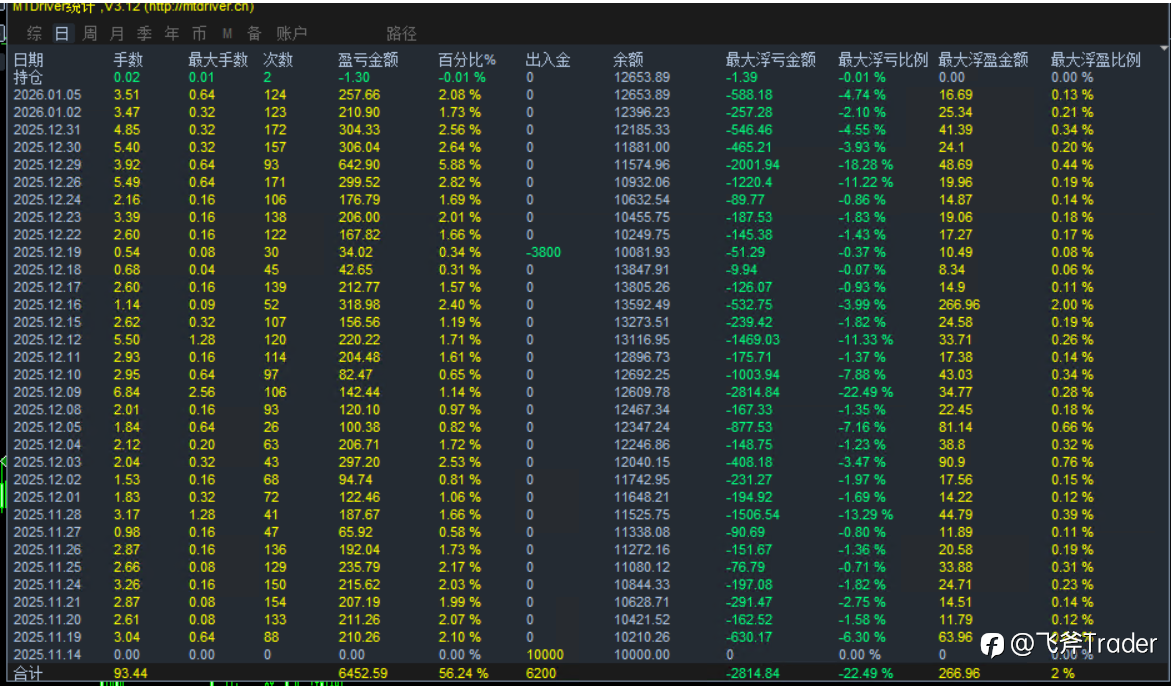Click the 642.90 profit value
This screenshot has height=686, width=1171.
359,165
